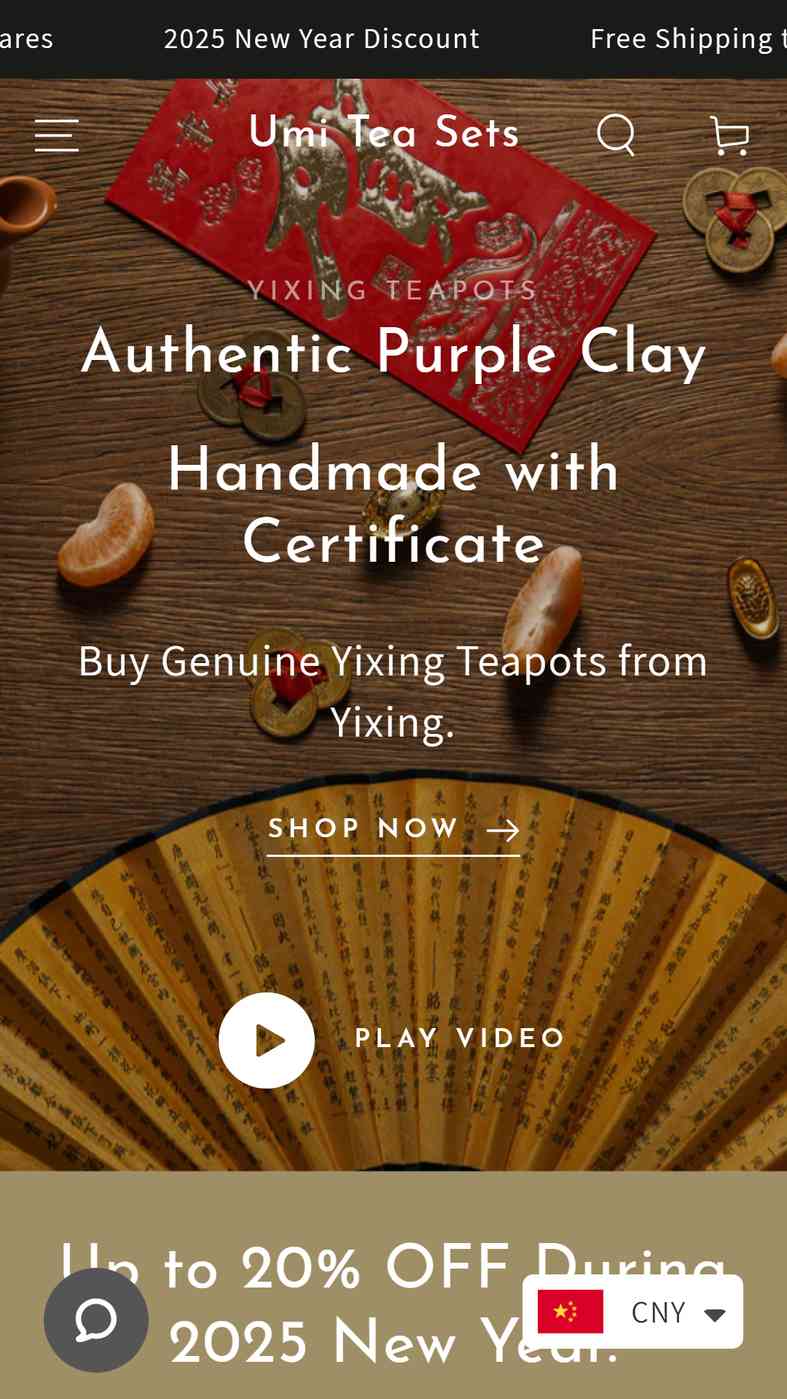The image size is (787, 1399).
Task: Click the Handmade with Certificate heading
Action: 394,506
